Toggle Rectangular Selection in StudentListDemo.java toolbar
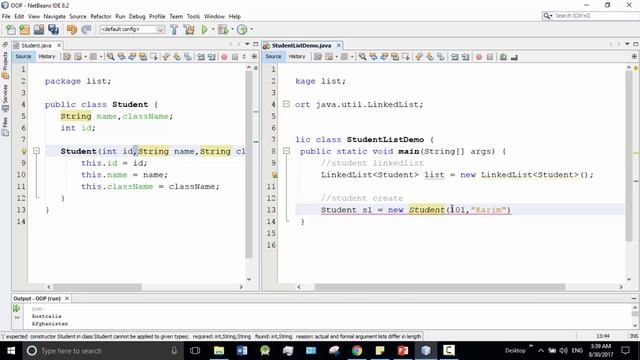Viewport: 640px width, 360px height. click(406, 57)
